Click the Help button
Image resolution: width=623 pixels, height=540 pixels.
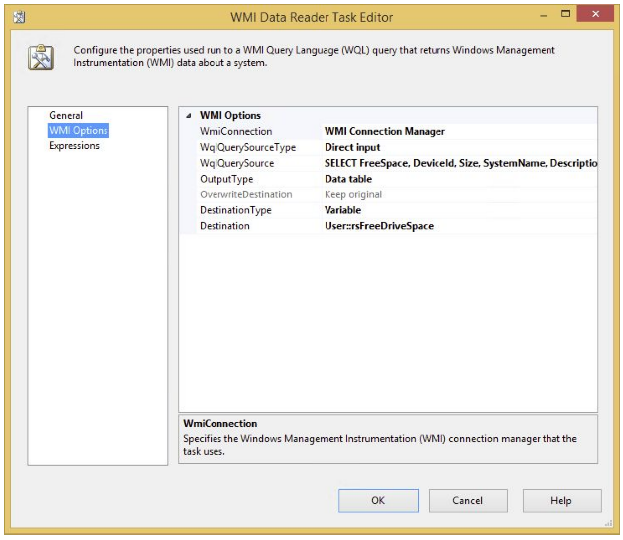pos(561,500)
